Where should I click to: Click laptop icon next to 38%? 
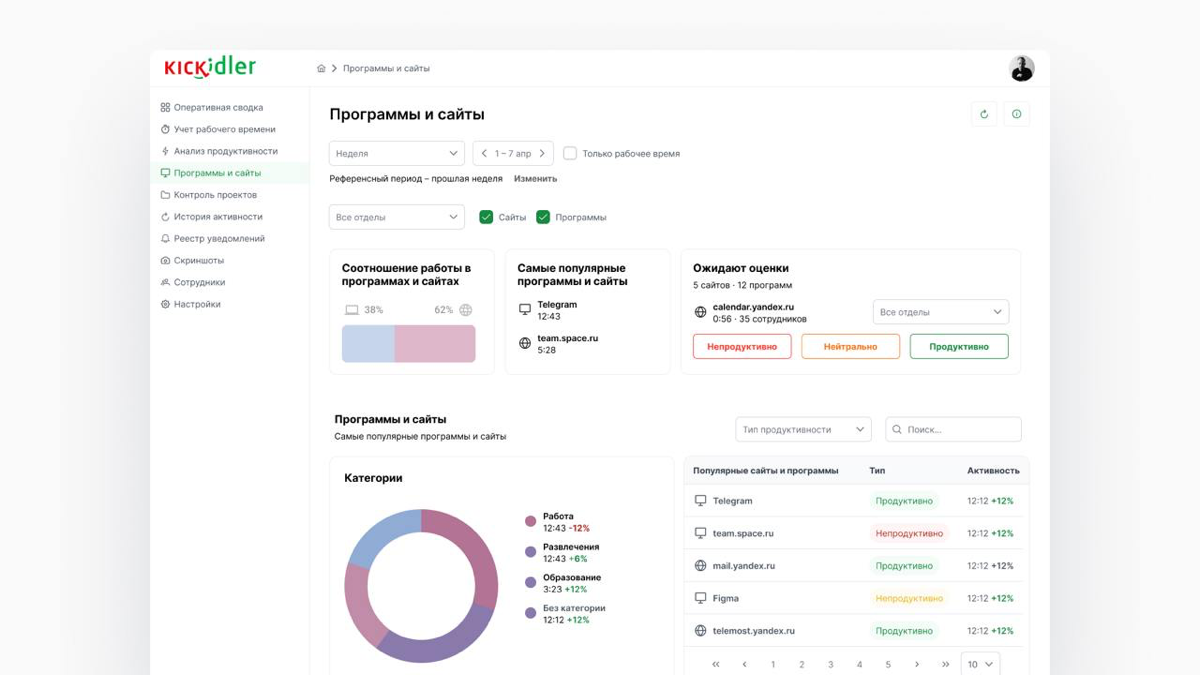tap(352, 310)
